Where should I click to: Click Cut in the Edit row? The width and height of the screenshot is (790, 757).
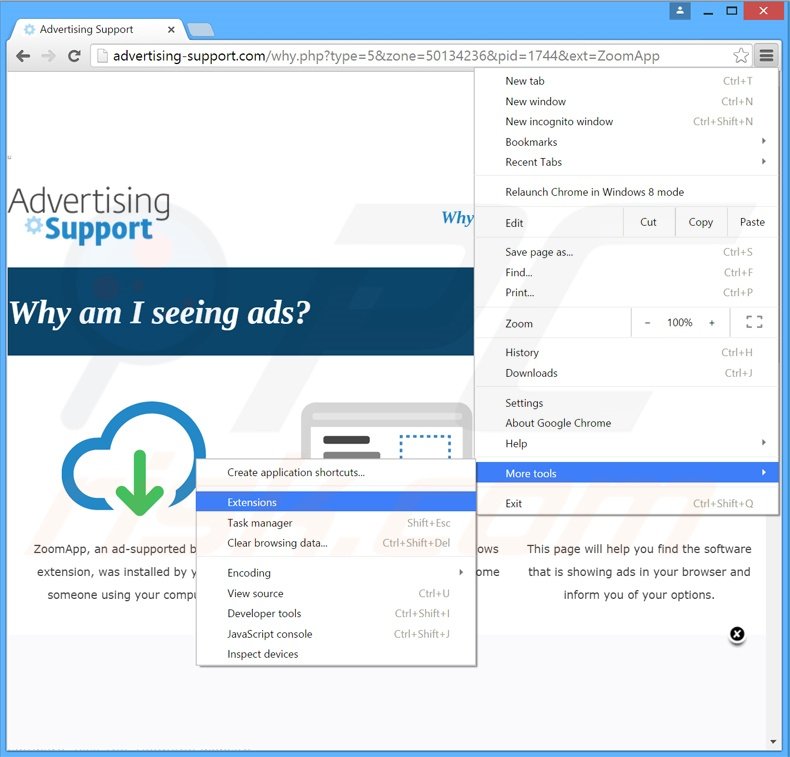click(648, 222)
